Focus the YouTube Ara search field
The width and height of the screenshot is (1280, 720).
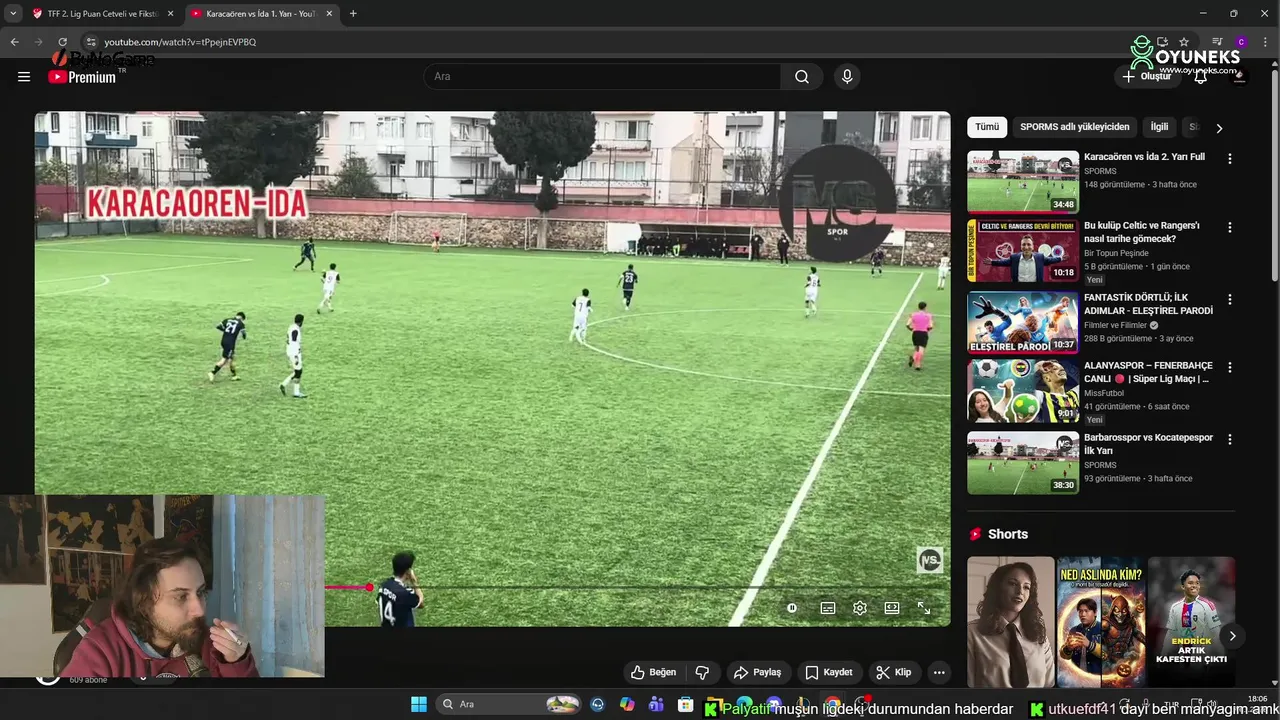pos(602,77)
